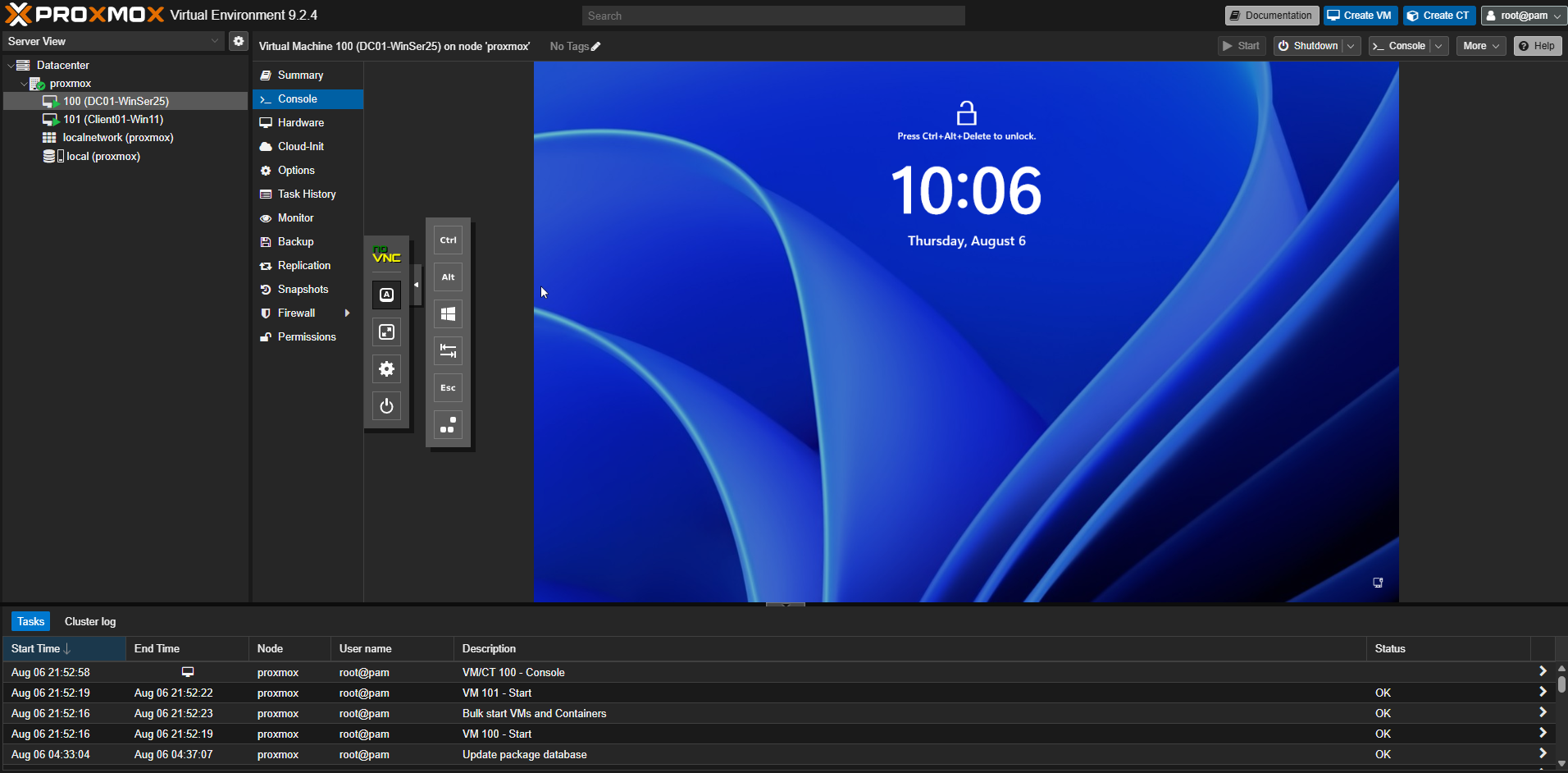Viewport: 1568px width, 773px height.
Task: Expand the Firewall submenu arrow
Action: (348, 313)
